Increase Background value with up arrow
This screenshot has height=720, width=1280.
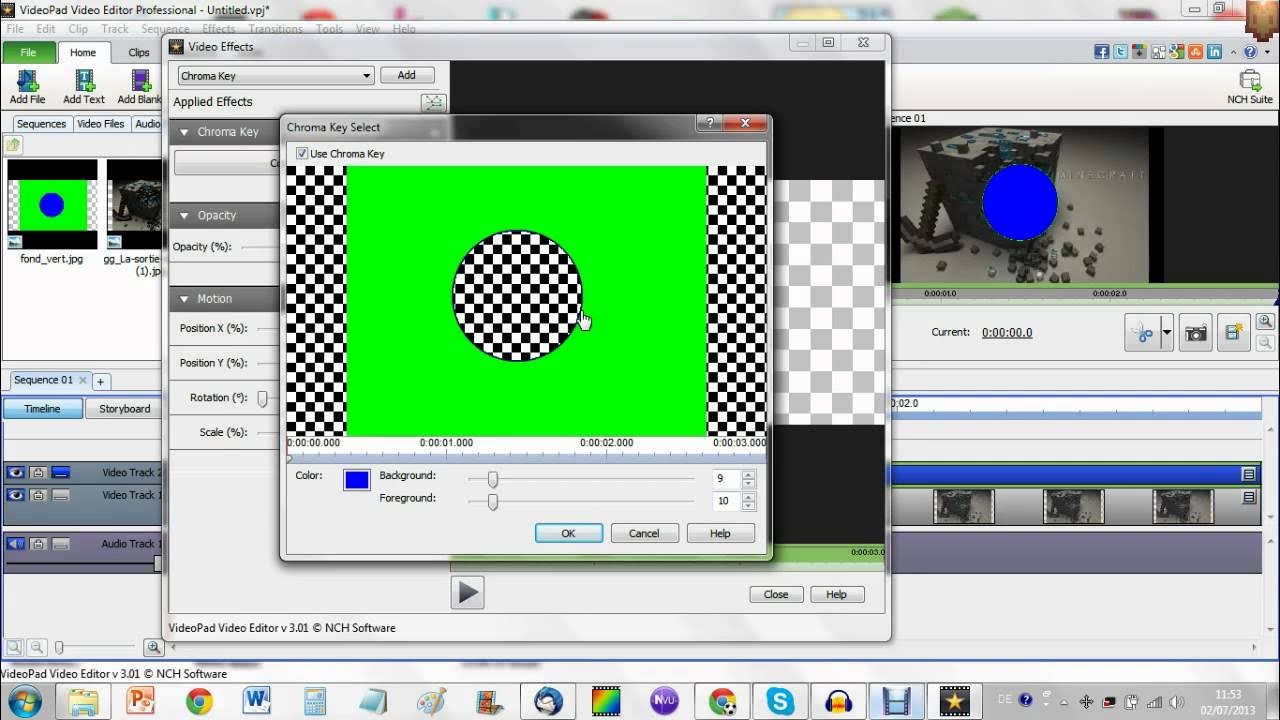pyautogui.click(x=748, y=474)
